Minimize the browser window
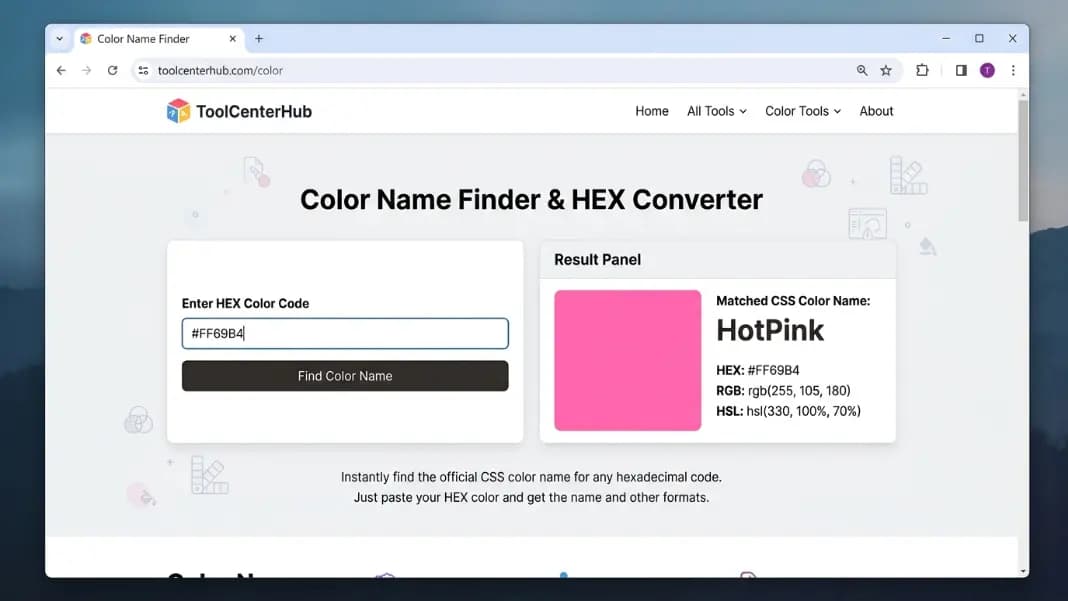 coord(945,39)
